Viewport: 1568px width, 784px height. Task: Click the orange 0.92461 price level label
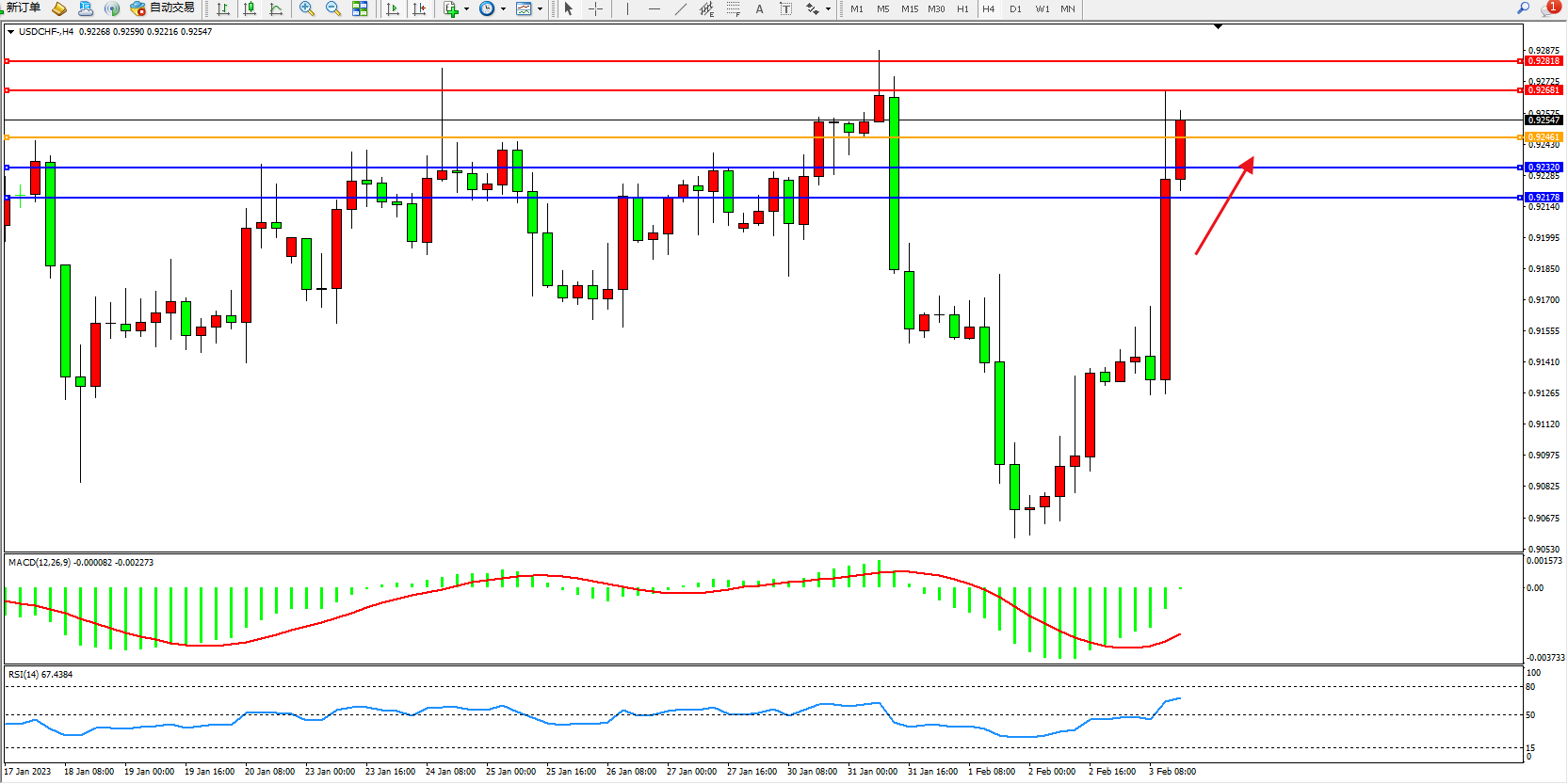coord(1544,137)
